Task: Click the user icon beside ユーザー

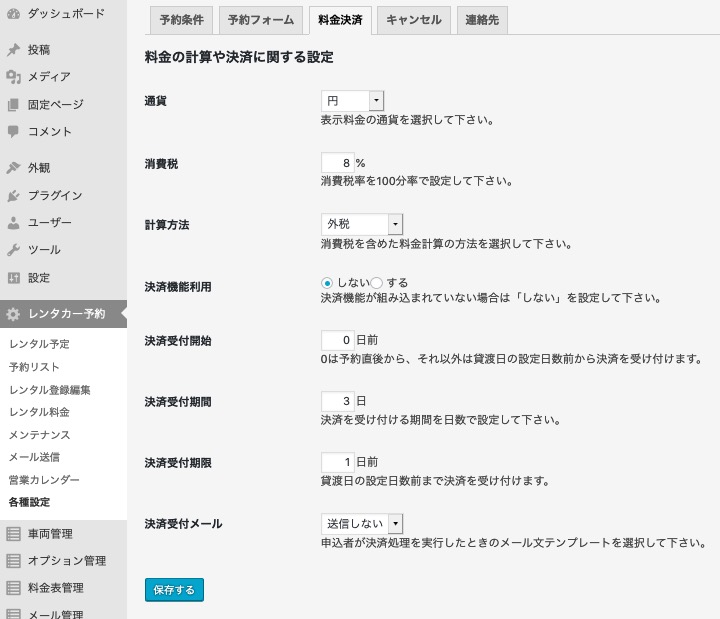Action: coord(13,223)
